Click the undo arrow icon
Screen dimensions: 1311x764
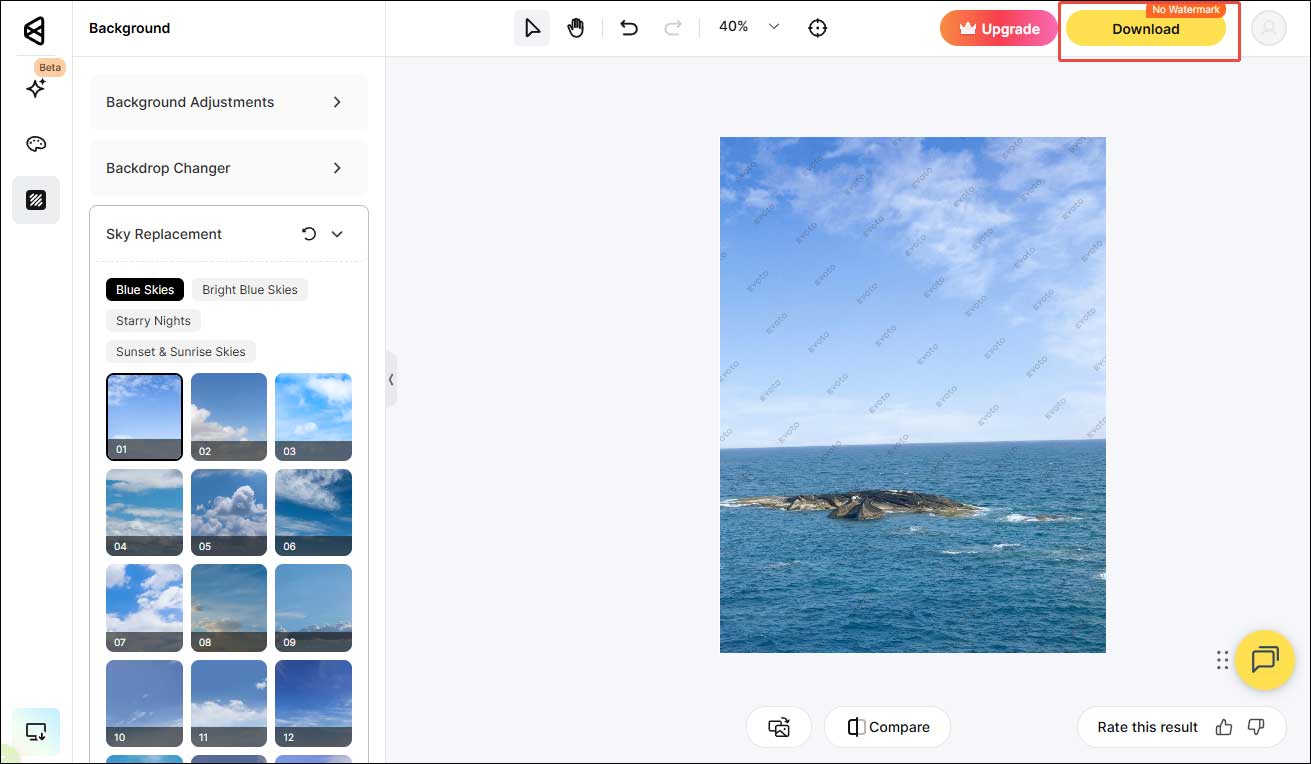tap(629, 28)
